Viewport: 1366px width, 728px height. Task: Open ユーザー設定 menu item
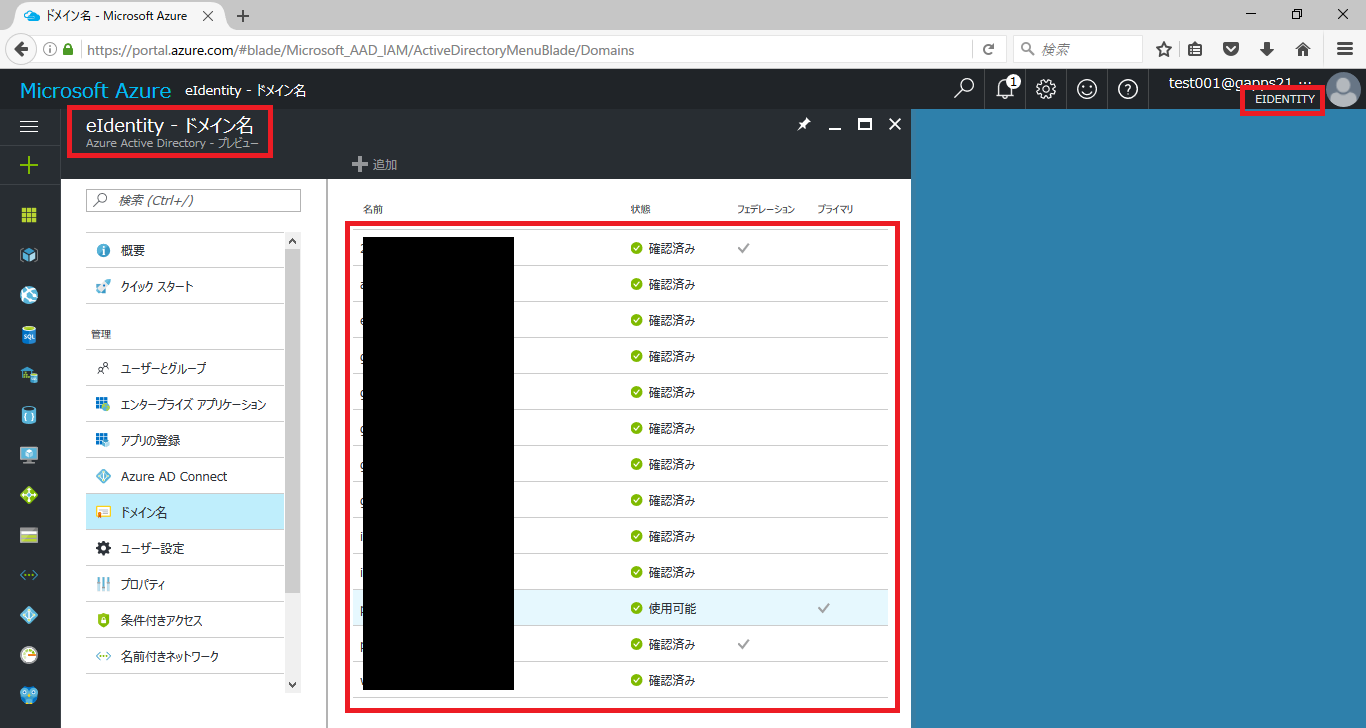pos(185,548)
